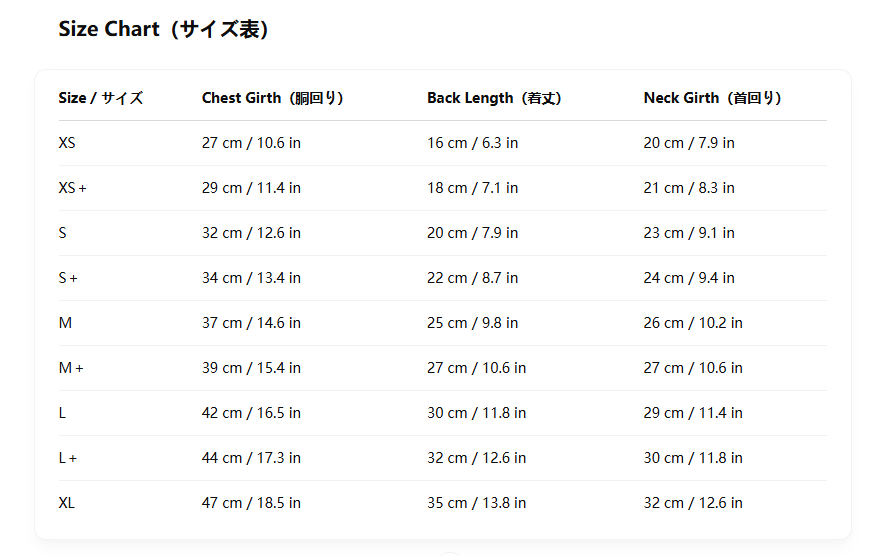Click the Chest Girth column header
Image resolution: width=876 pixels, height=556 pixels.
click(272, 98)
